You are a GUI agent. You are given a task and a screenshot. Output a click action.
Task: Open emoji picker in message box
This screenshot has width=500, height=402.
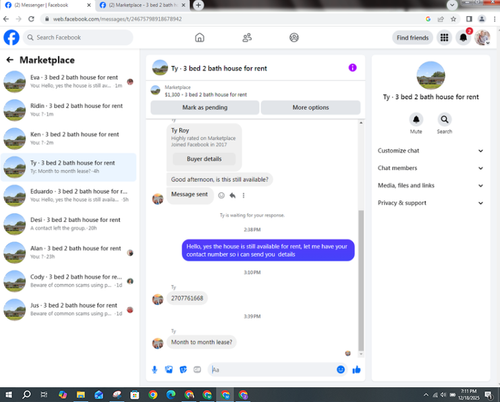pyautogui.click(x=340, y=369)
